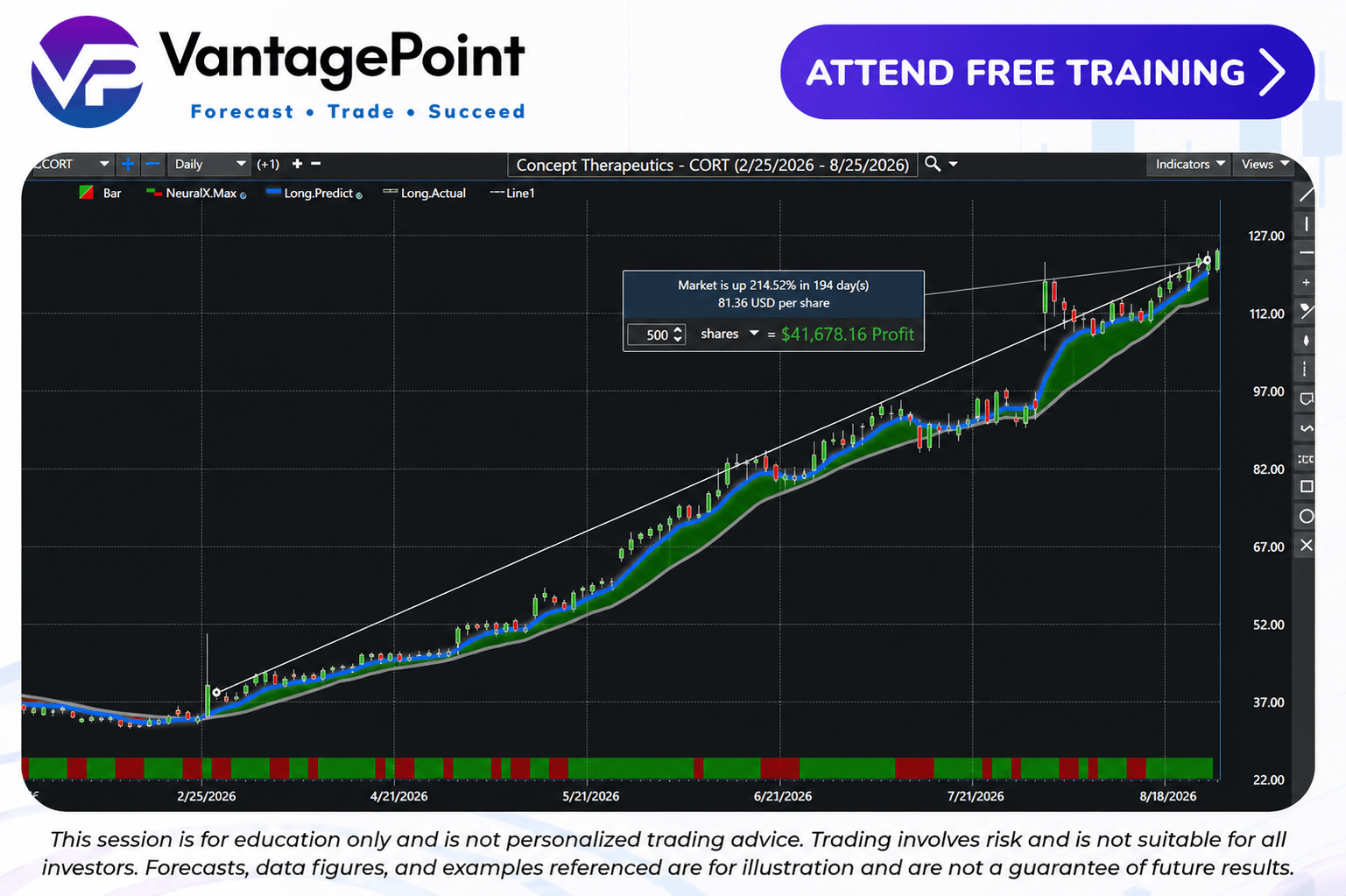Click the 5/21/2026 date axis label
This screenshot has width=1346, height=896.
(x=590, y=796)
